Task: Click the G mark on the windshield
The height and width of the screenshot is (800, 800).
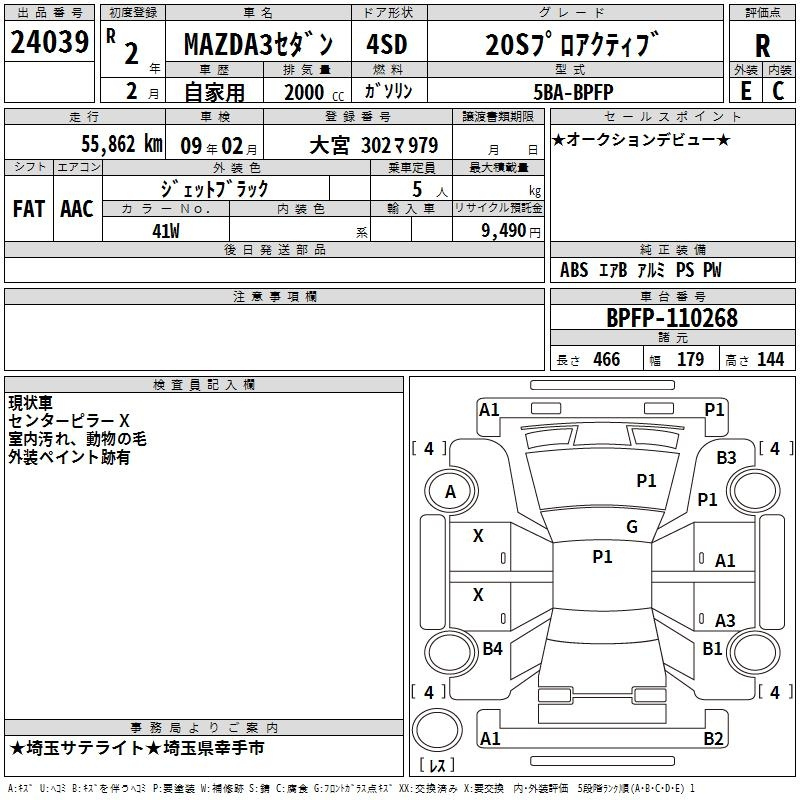Action: 631,527
